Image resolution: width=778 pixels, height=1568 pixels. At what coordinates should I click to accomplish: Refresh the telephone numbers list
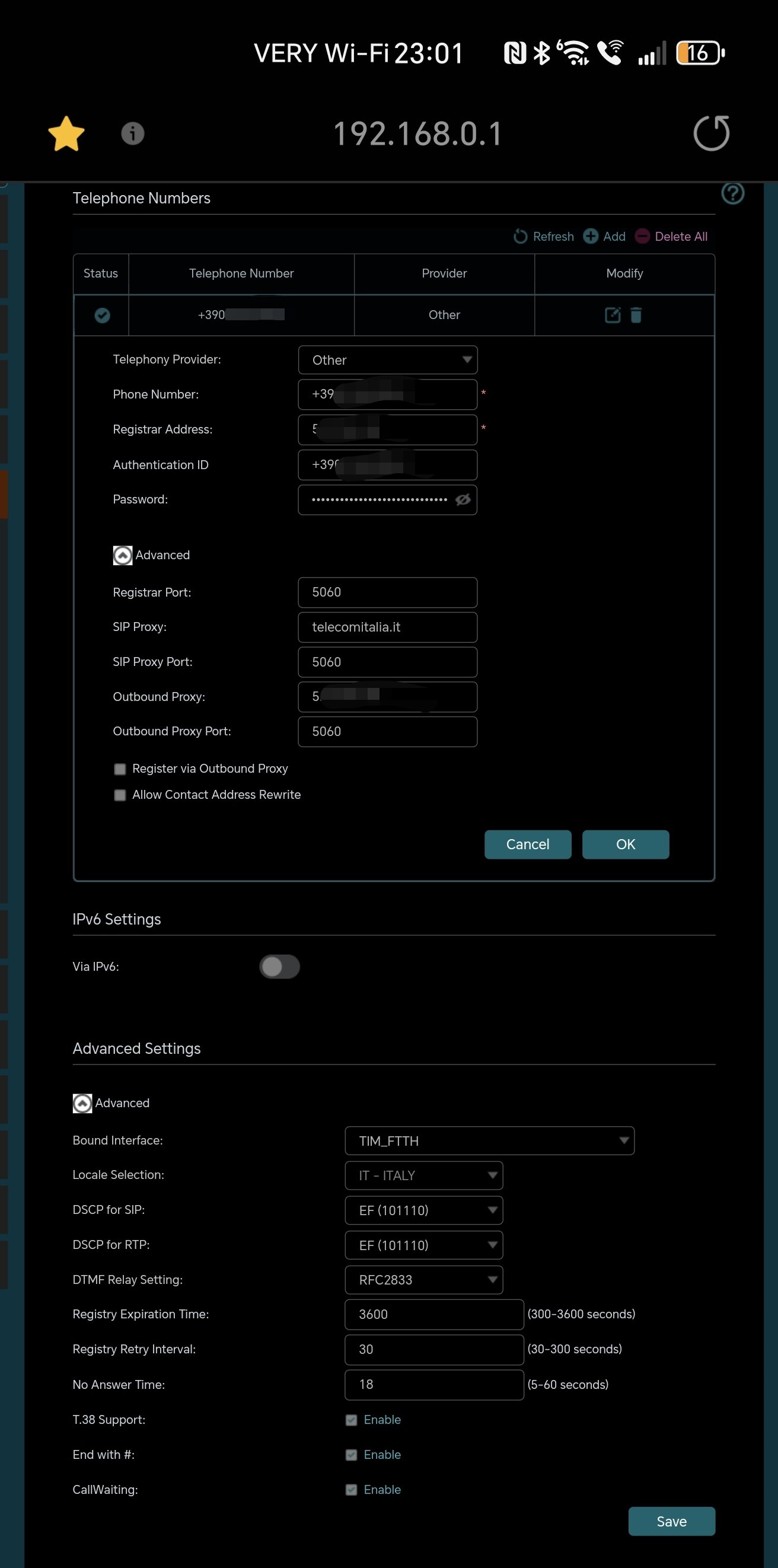[544, 237]
